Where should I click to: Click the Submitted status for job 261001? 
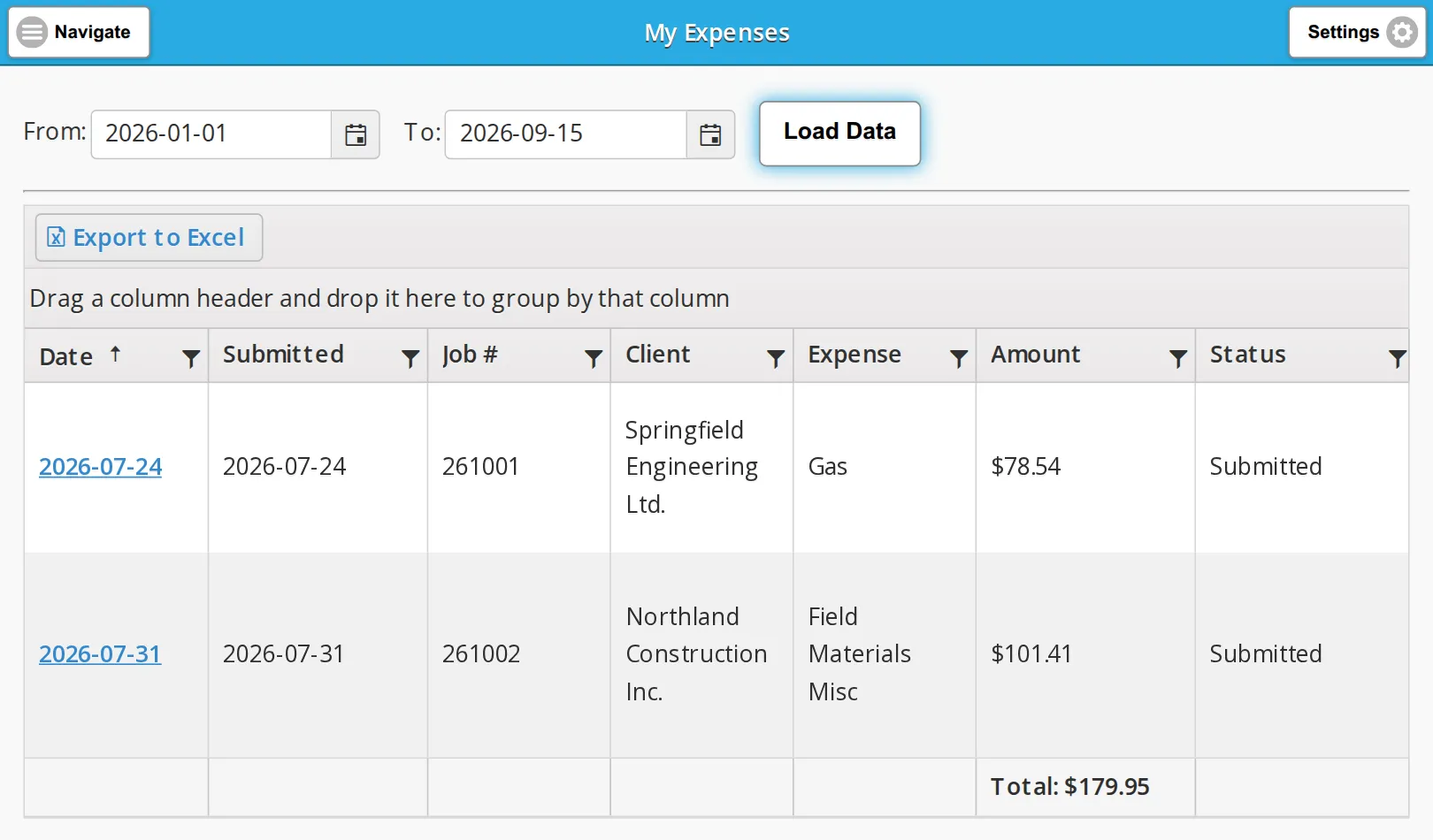click(1302, 468)
